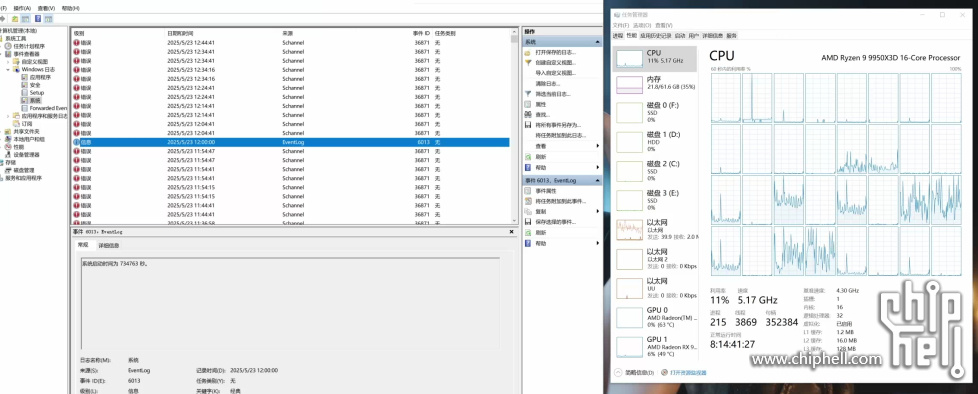This screenshot has width=978, height=394.
Task: Click 简略信息 collapse button in Task Manager
Action: [x=634, y=372]
